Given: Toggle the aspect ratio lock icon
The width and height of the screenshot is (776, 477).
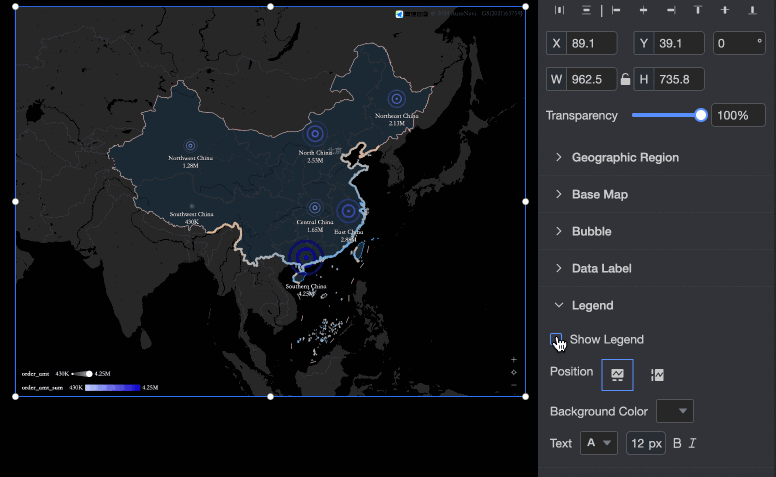Looking at the screenshot, I should pos(626,79).
